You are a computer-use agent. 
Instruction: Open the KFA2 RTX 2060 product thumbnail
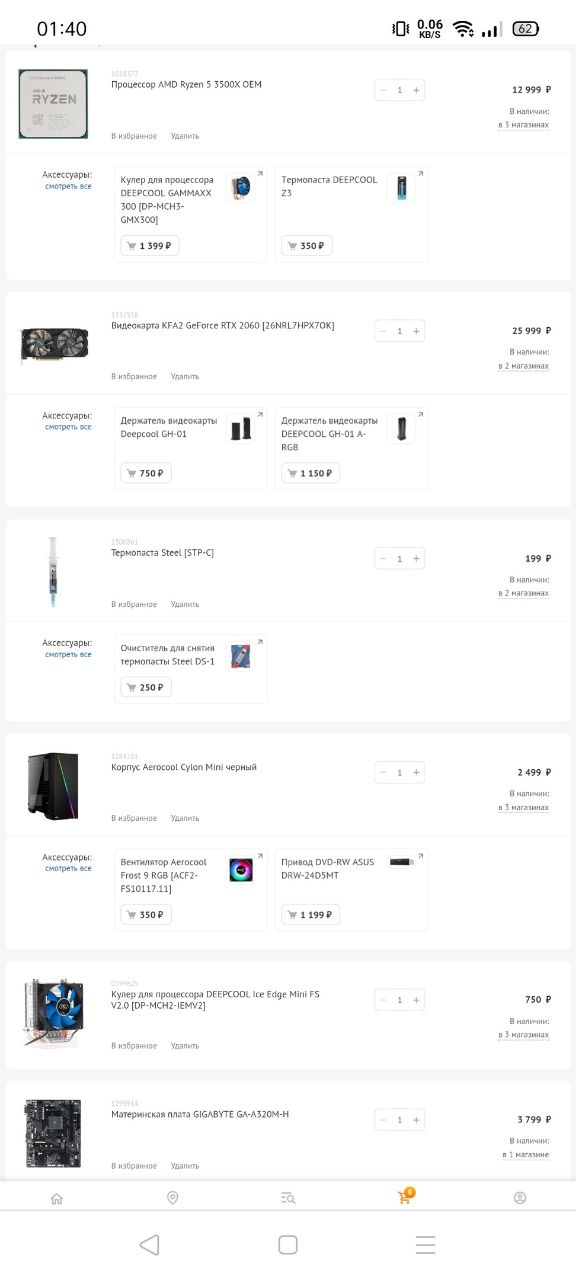[54, 345]
